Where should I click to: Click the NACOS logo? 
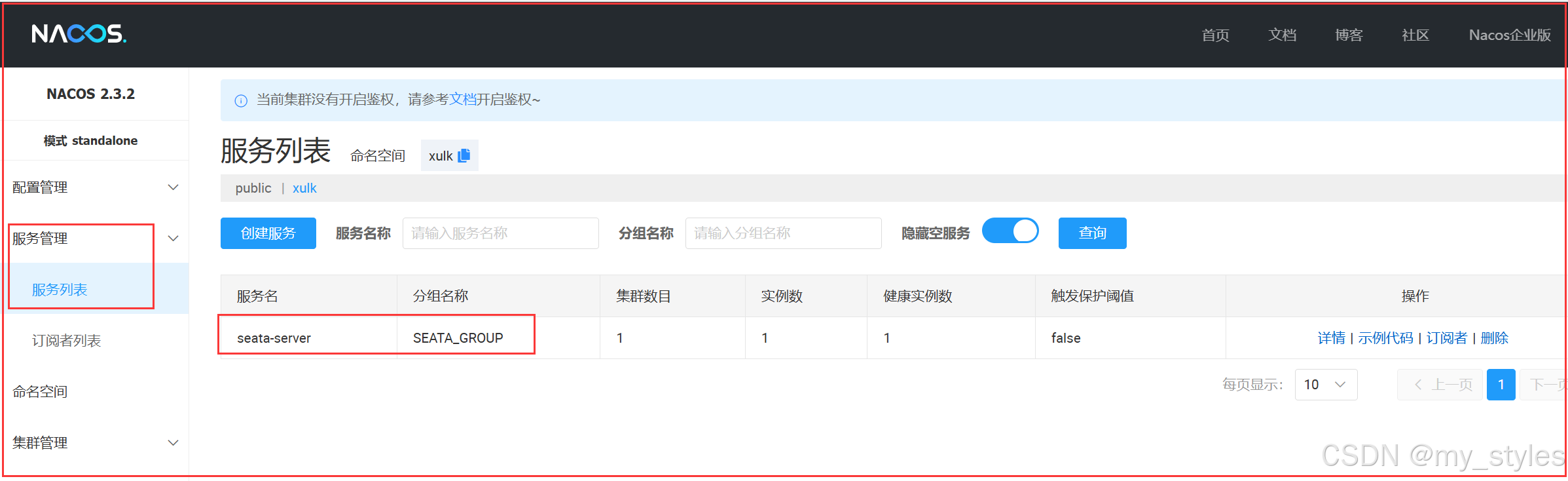coord(79,33)
